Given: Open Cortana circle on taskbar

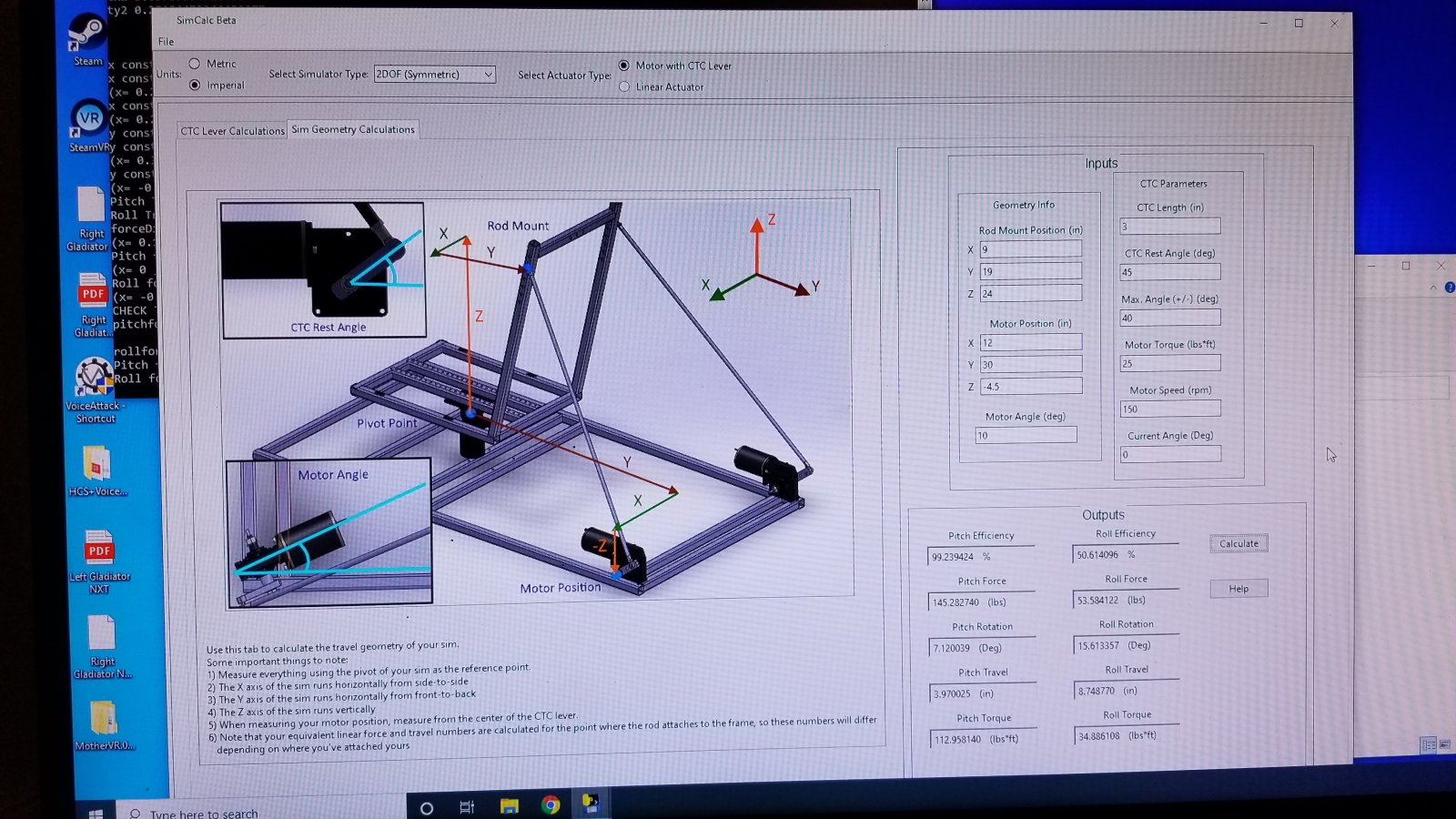Looking at the screenshot, I should pyautogui.click(x=426, y=807).
